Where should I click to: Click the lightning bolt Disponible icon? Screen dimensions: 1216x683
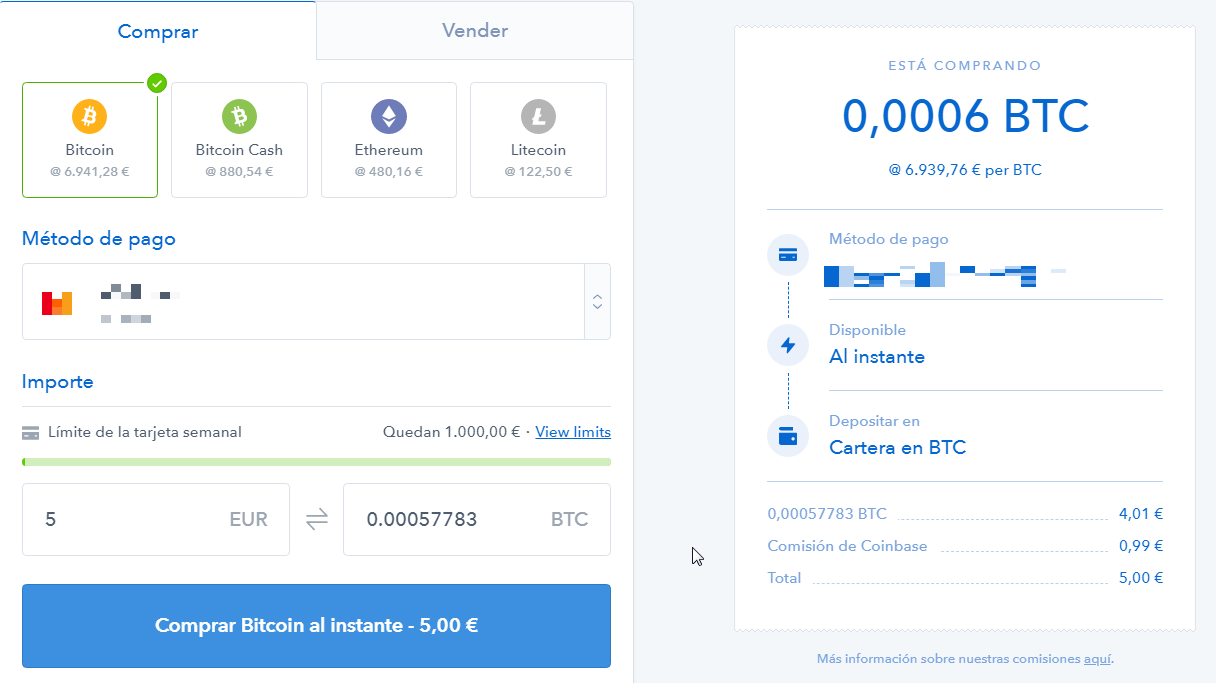click(788, 346)
